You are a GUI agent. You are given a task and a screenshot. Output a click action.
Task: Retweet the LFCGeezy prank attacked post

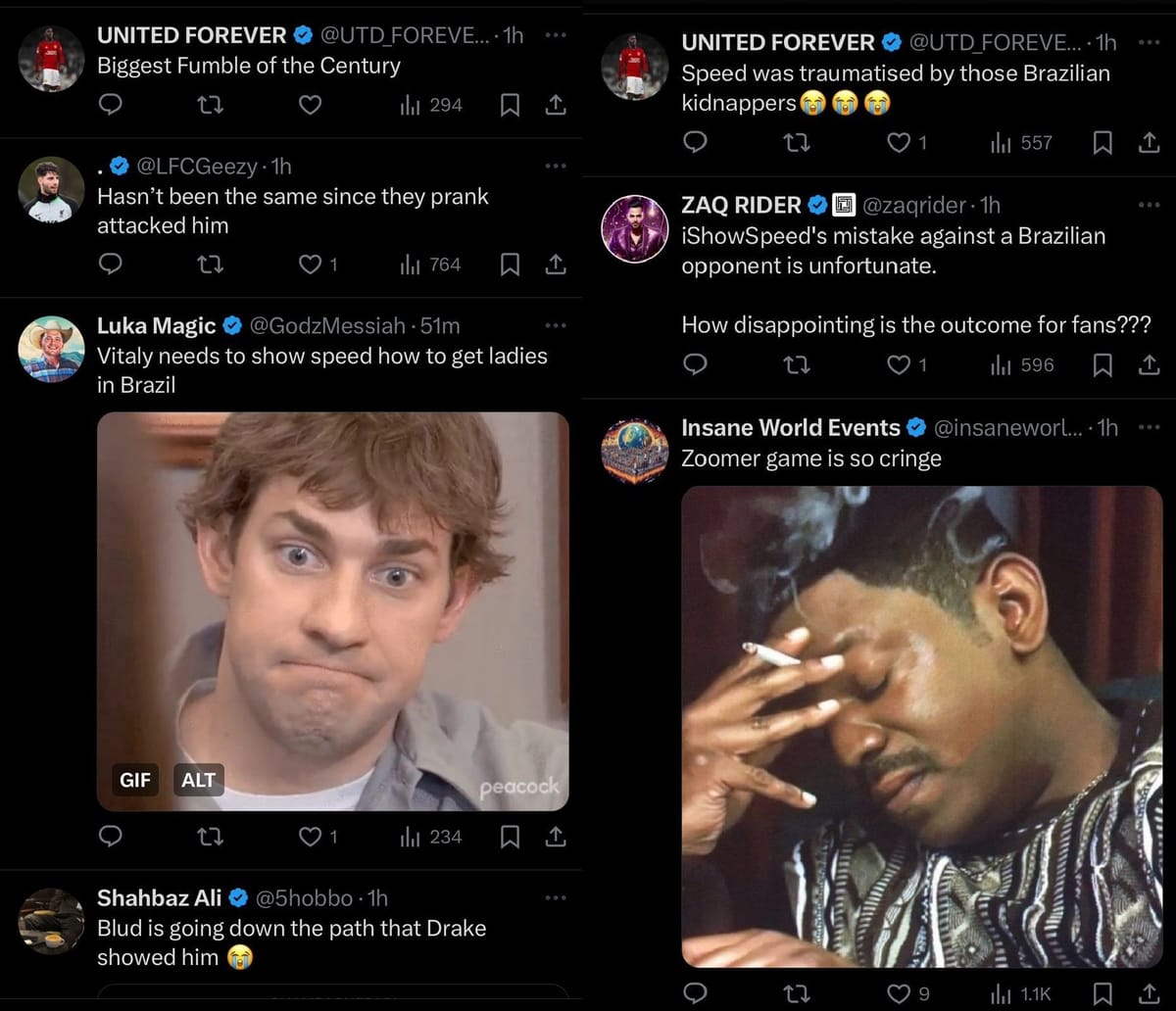pos(211,265)
